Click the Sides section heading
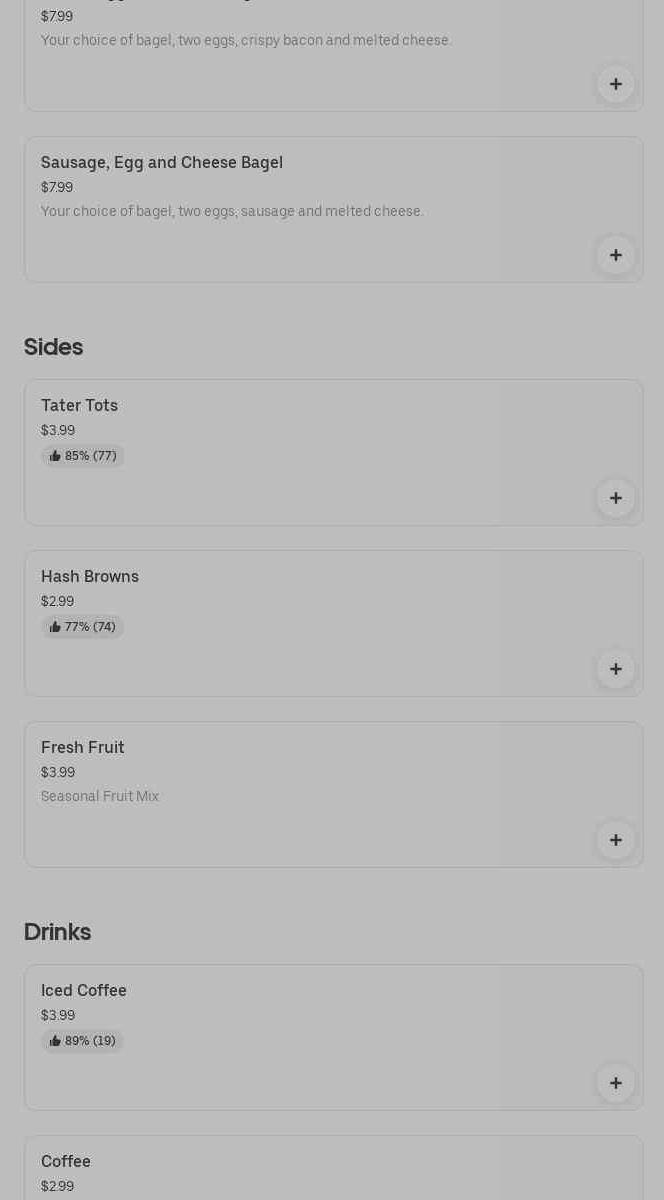 coord(53,347)
